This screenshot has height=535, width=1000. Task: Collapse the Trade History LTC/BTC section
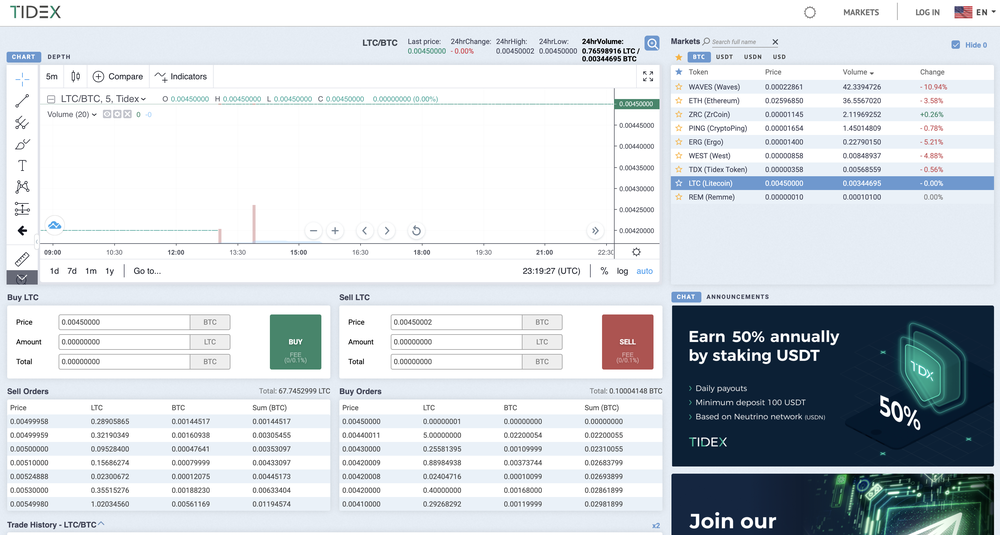tap(101, 524)
